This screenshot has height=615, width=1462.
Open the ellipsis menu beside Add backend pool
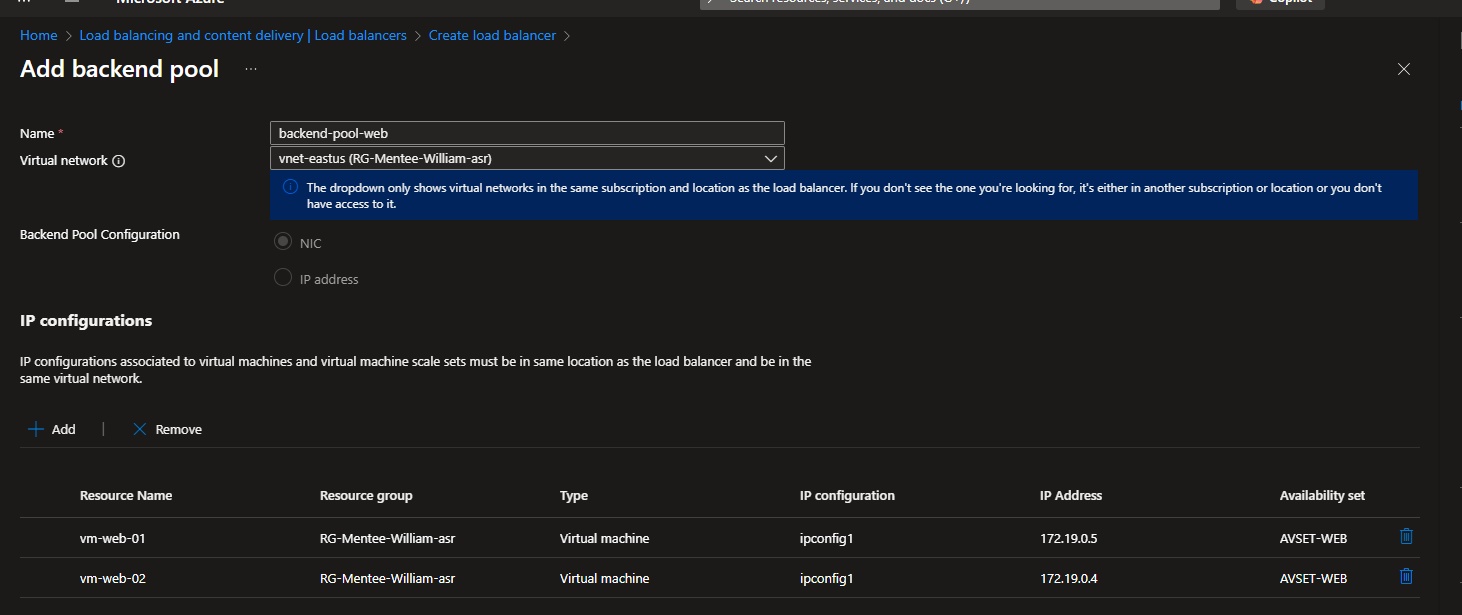pyautogui.click(x=251, y=69)
